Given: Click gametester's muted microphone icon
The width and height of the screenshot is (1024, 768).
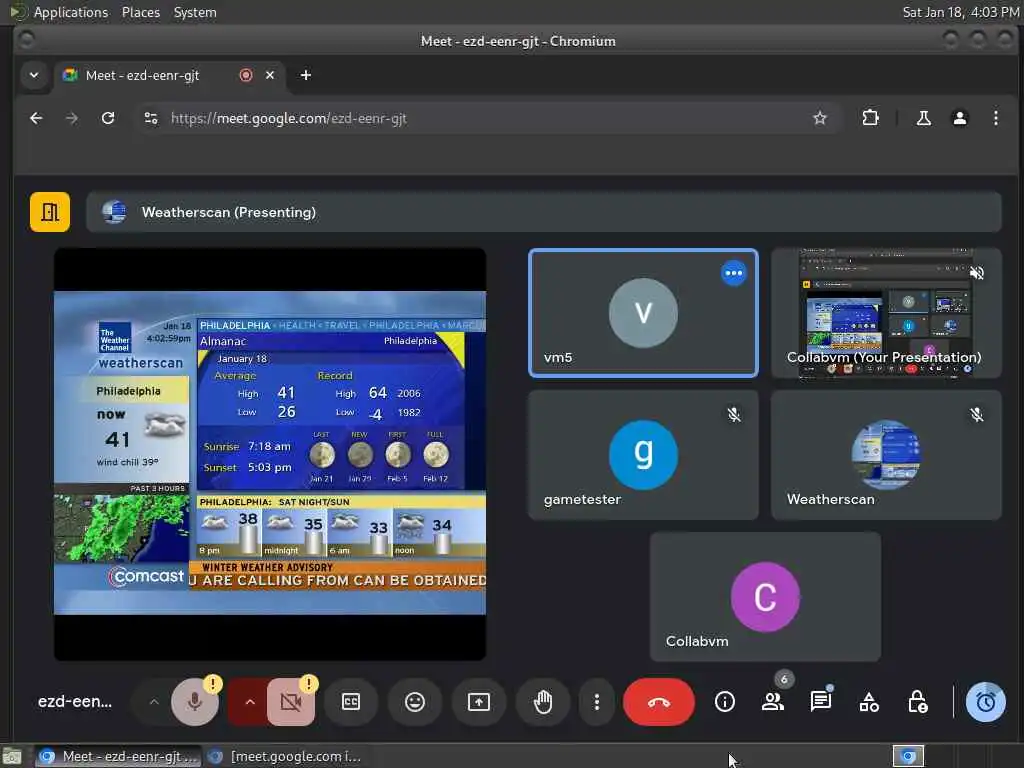Looking at the screenshot, I should click(734, 415).
